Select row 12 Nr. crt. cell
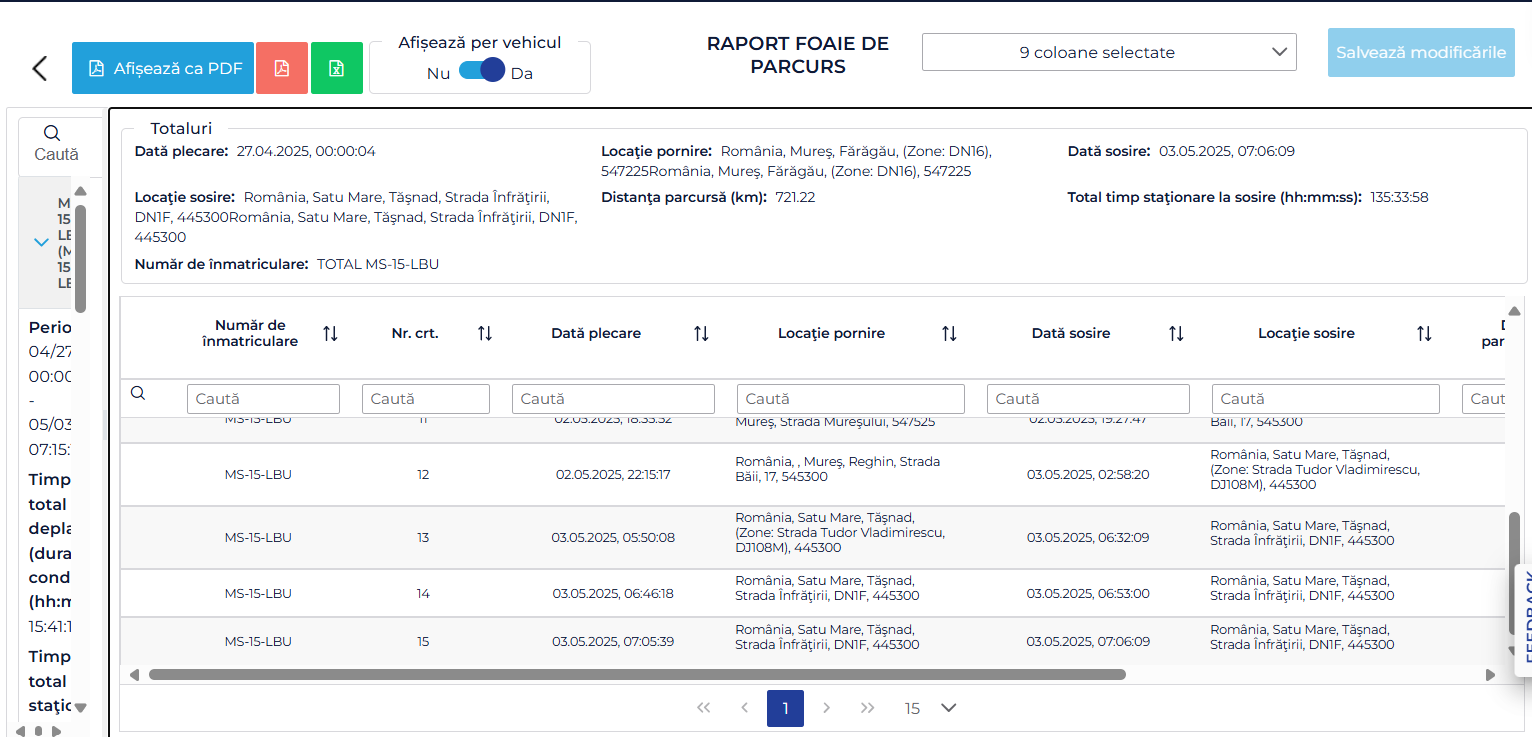1532x737 pixels. pos(423,474)
